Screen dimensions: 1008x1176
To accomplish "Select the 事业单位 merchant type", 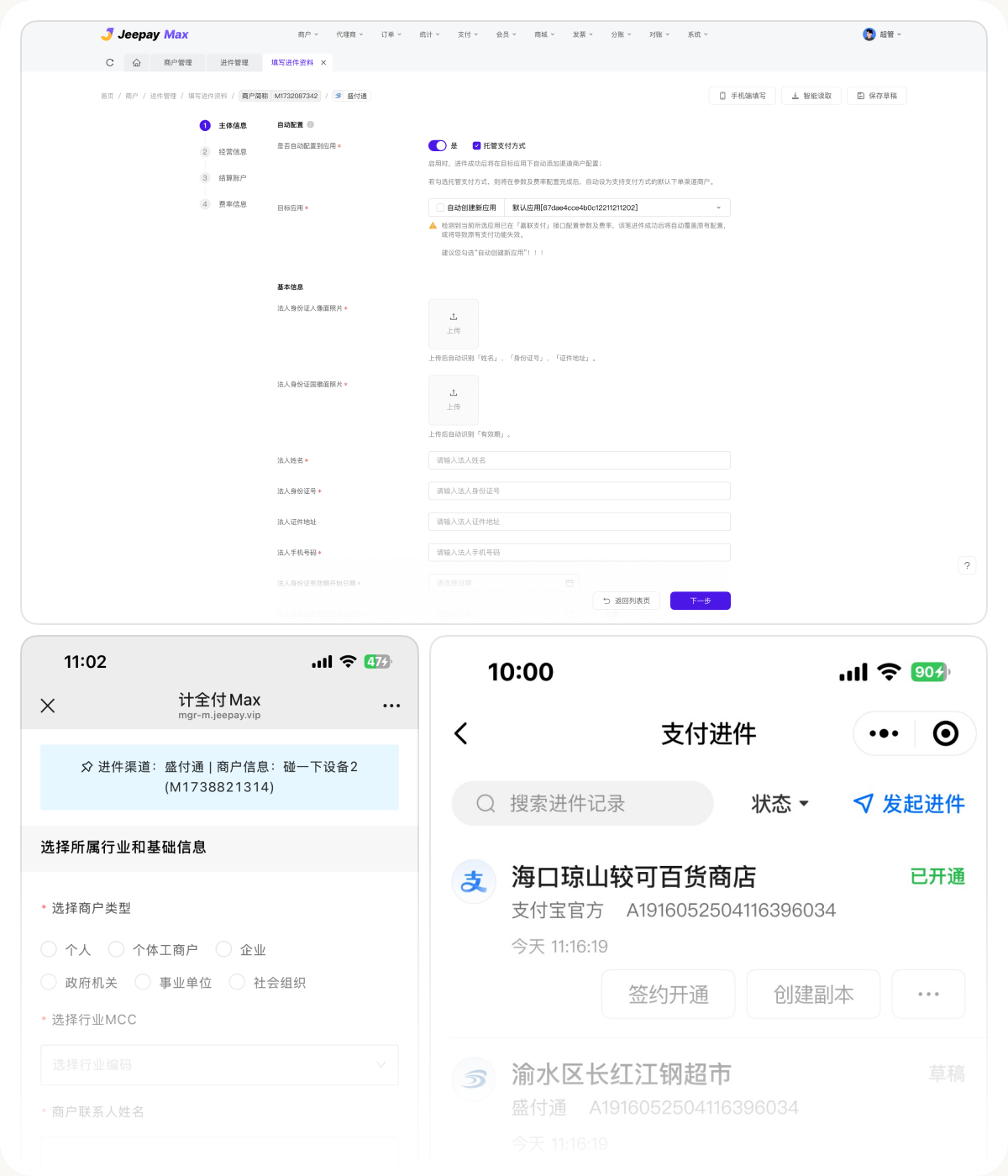I will pos(143,982).
